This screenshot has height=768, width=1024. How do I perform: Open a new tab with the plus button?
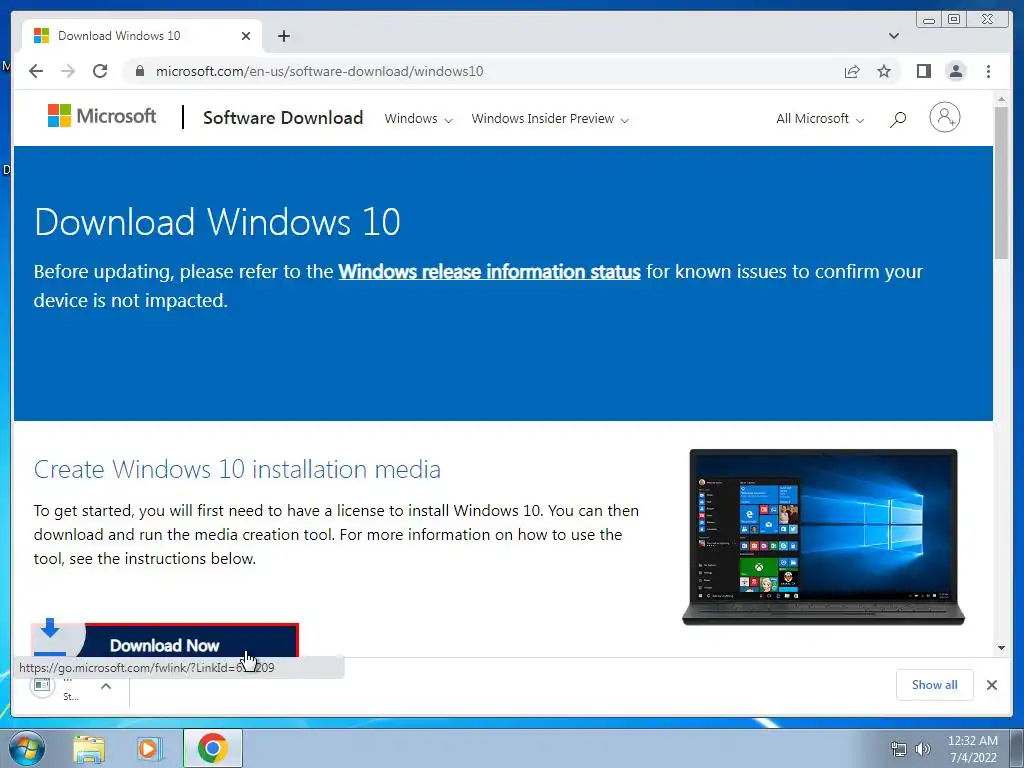283,36
